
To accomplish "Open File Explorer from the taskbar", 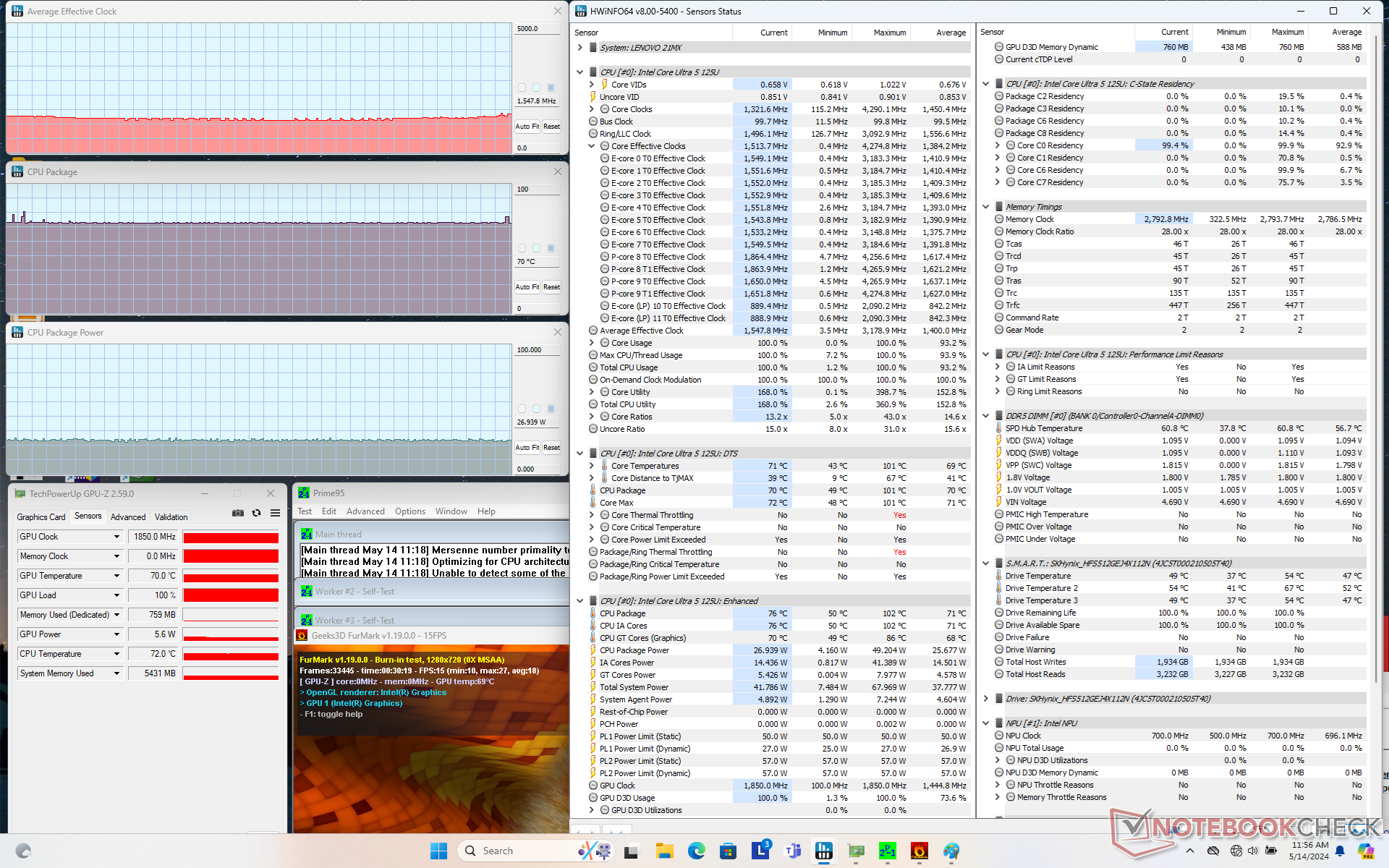I will (x=664, y=851).
